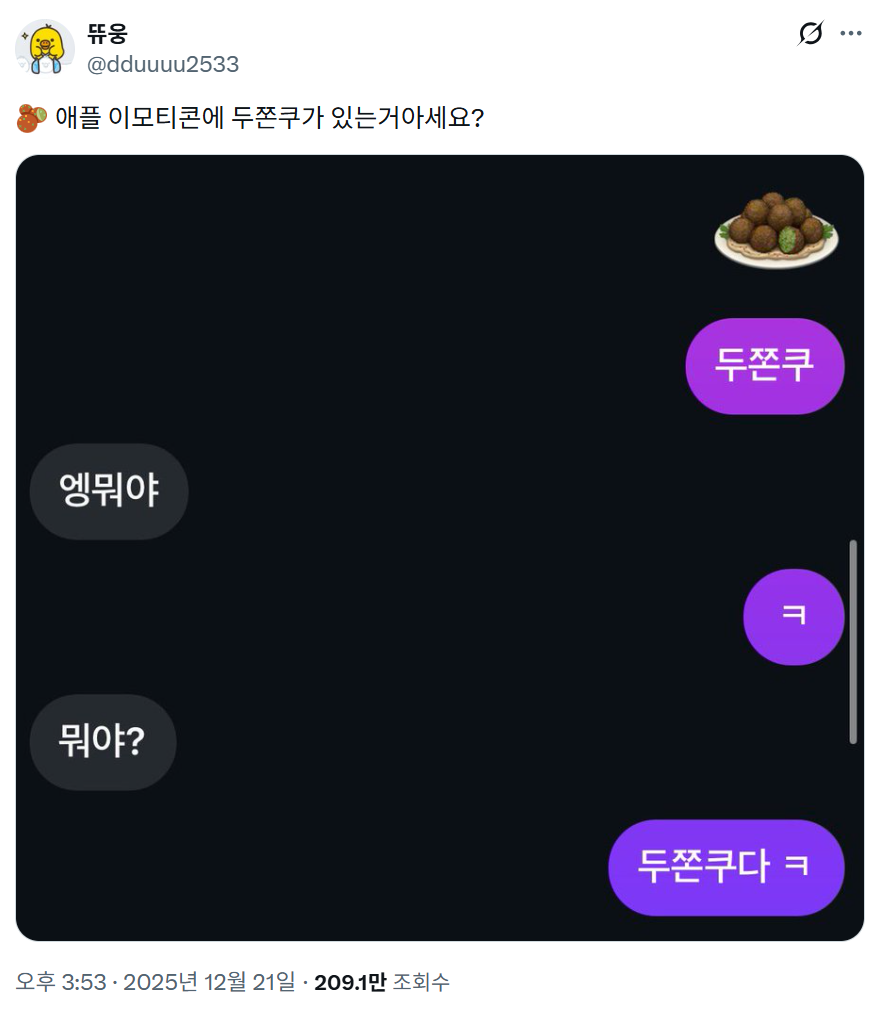Viewport: 886px width, 1018px height.
Task: Click the display name 뜌웅
Action: pos(108,34)
